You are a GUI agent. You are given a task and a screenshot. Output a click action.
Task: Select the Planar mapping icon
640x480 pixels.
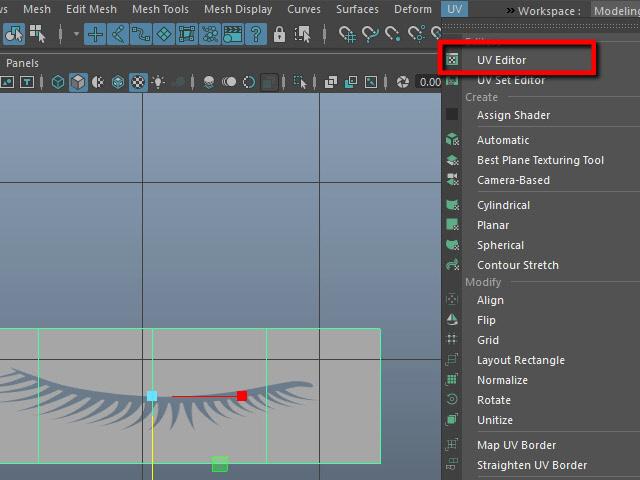click(453, 225)
